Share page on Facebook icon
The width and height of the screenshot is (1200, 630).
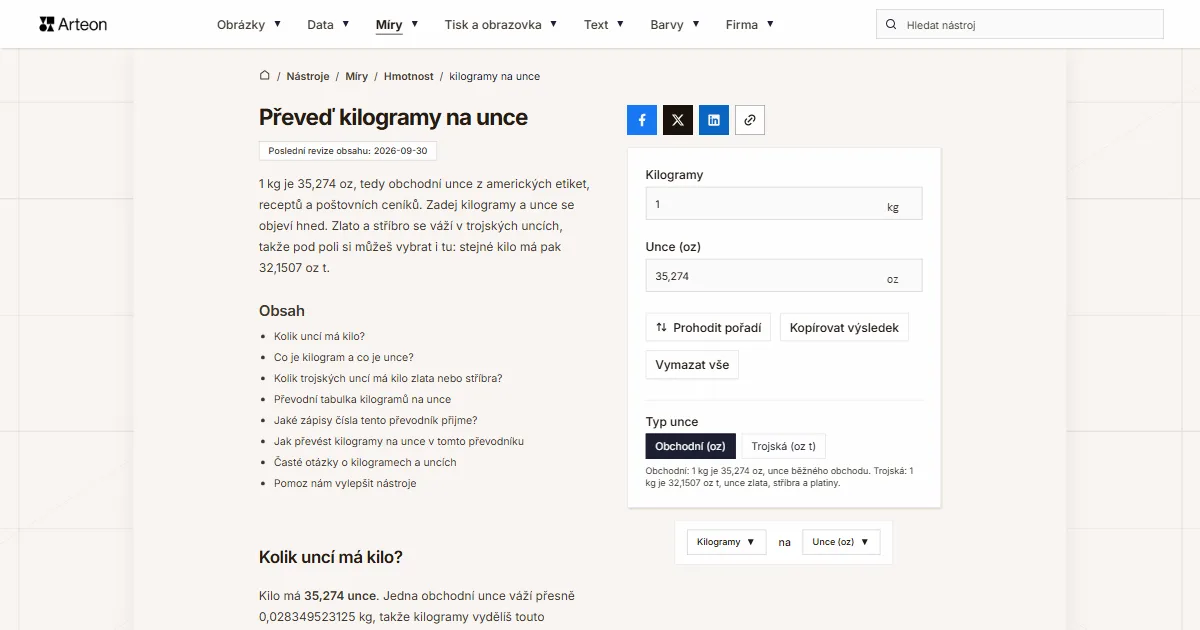coord(642,120)
